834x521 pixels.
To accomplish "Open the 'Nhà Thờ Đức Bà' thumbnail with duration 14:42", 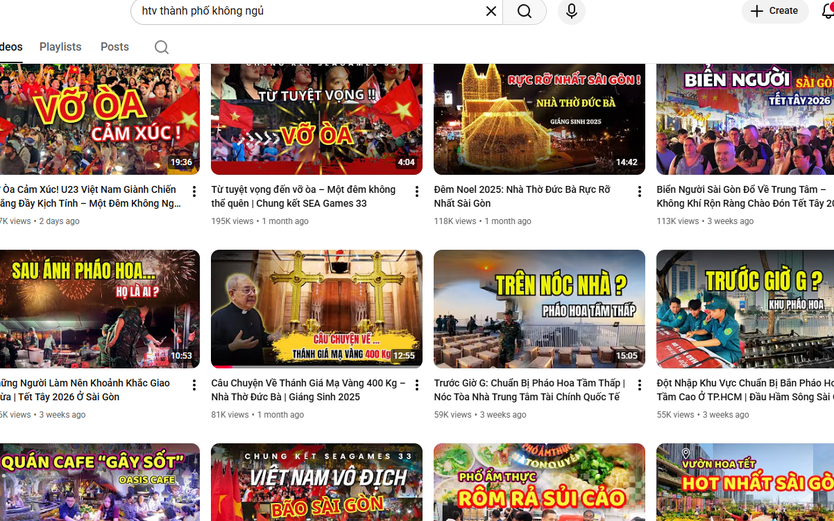I will tap(539, 119).
